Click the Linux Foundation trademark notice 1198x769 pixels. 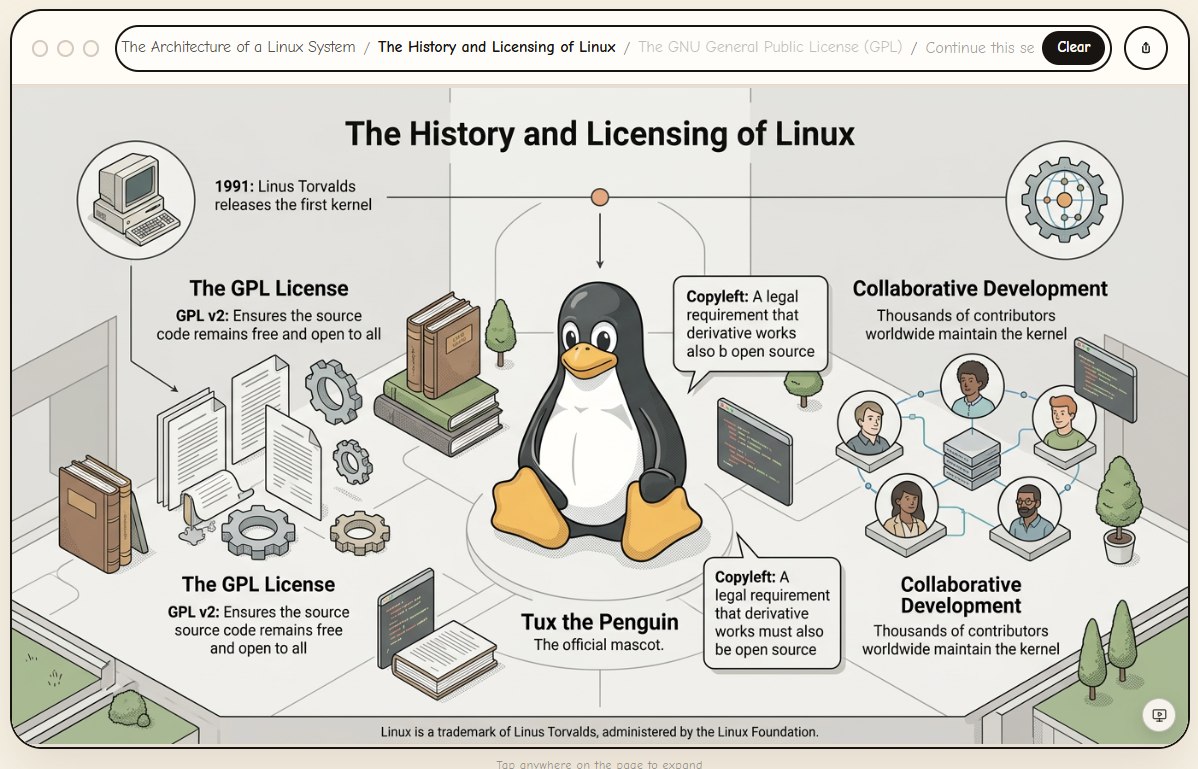point(599,731)
